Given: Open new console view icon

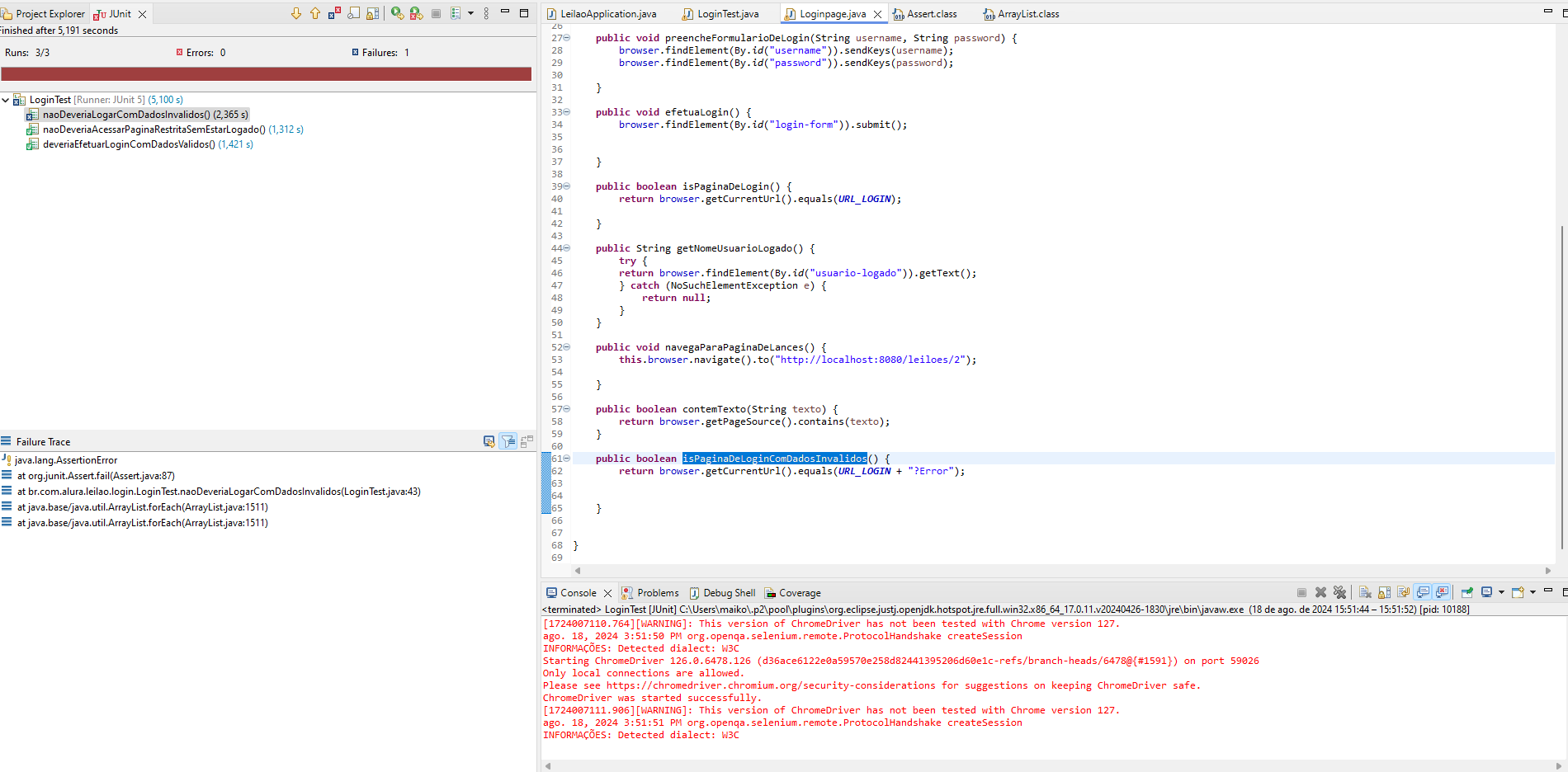Looking at the screenshot, I should [1518, 592].
